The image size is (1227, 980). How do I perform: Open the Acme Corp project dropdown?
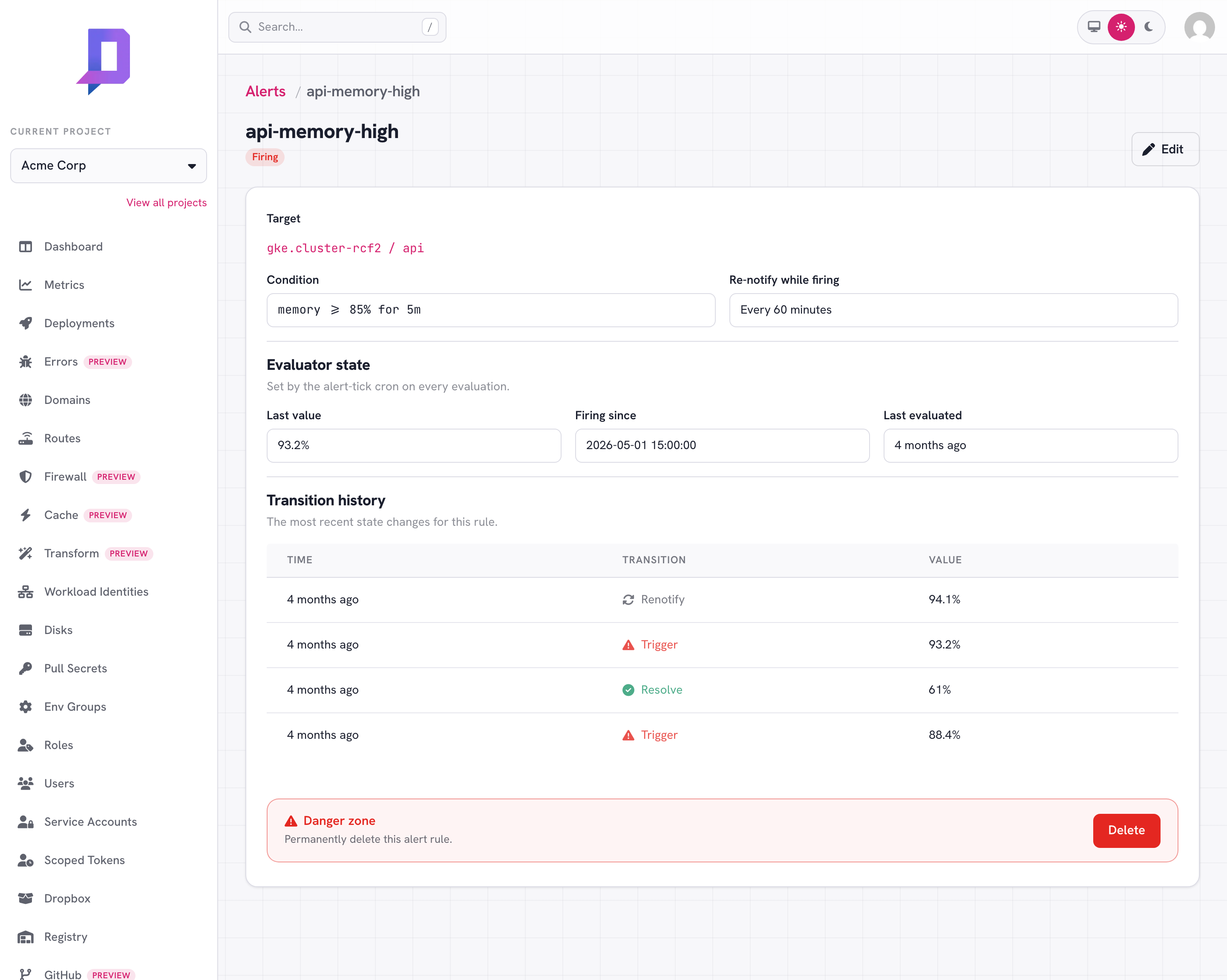click(109, 166)
